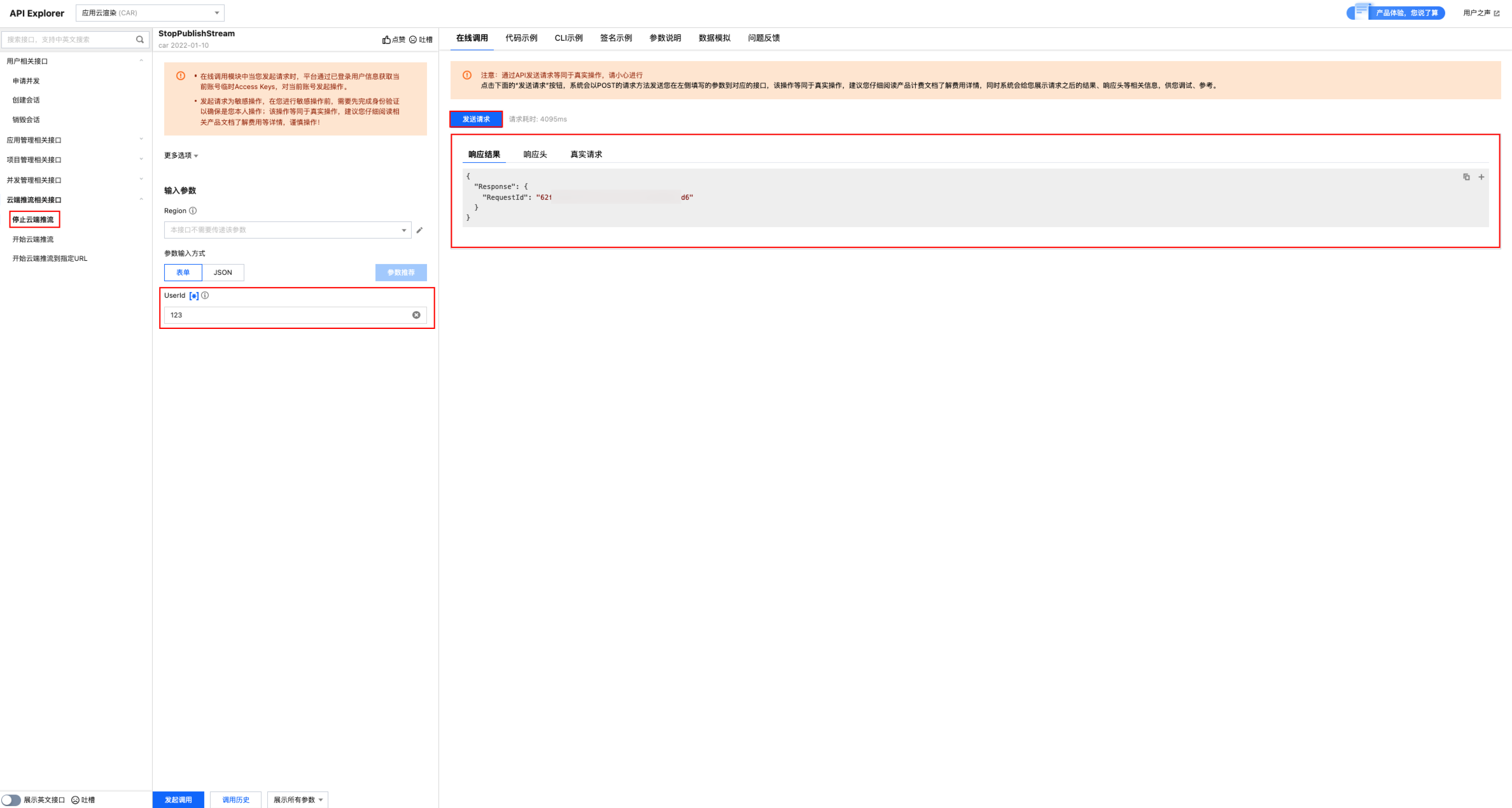The image size is (1512, 808).
Task: Click the search magnifier icon in sidebar
Action: click(x=140, y=39)
